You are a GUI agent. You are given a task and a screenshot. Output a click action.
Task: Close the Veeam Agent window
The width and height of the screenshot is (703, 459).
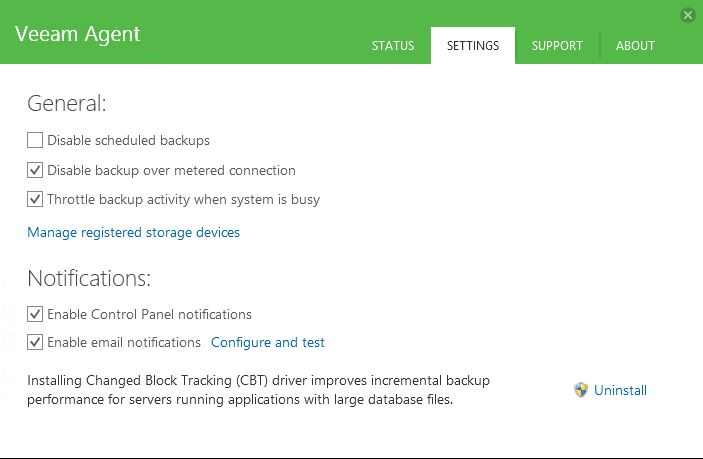pyautogui.click(x=688, y=15)
